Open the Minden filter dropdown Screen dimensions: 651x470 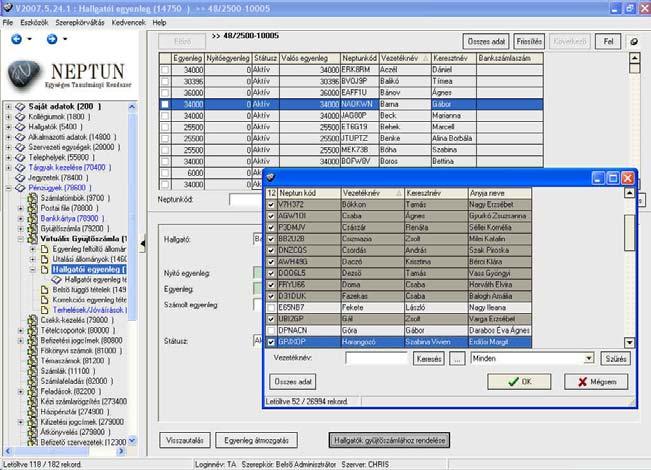tap(588, 358)
